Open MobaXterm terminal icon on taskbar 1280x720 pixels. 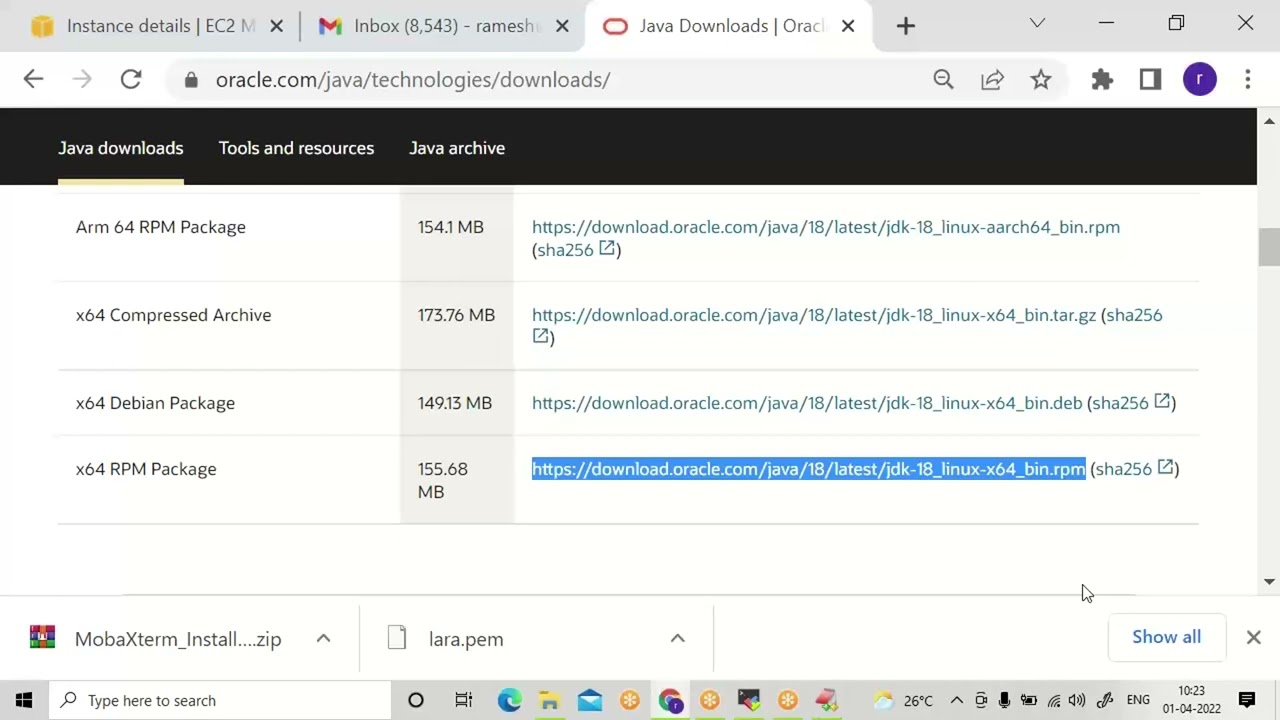[749, 700]
